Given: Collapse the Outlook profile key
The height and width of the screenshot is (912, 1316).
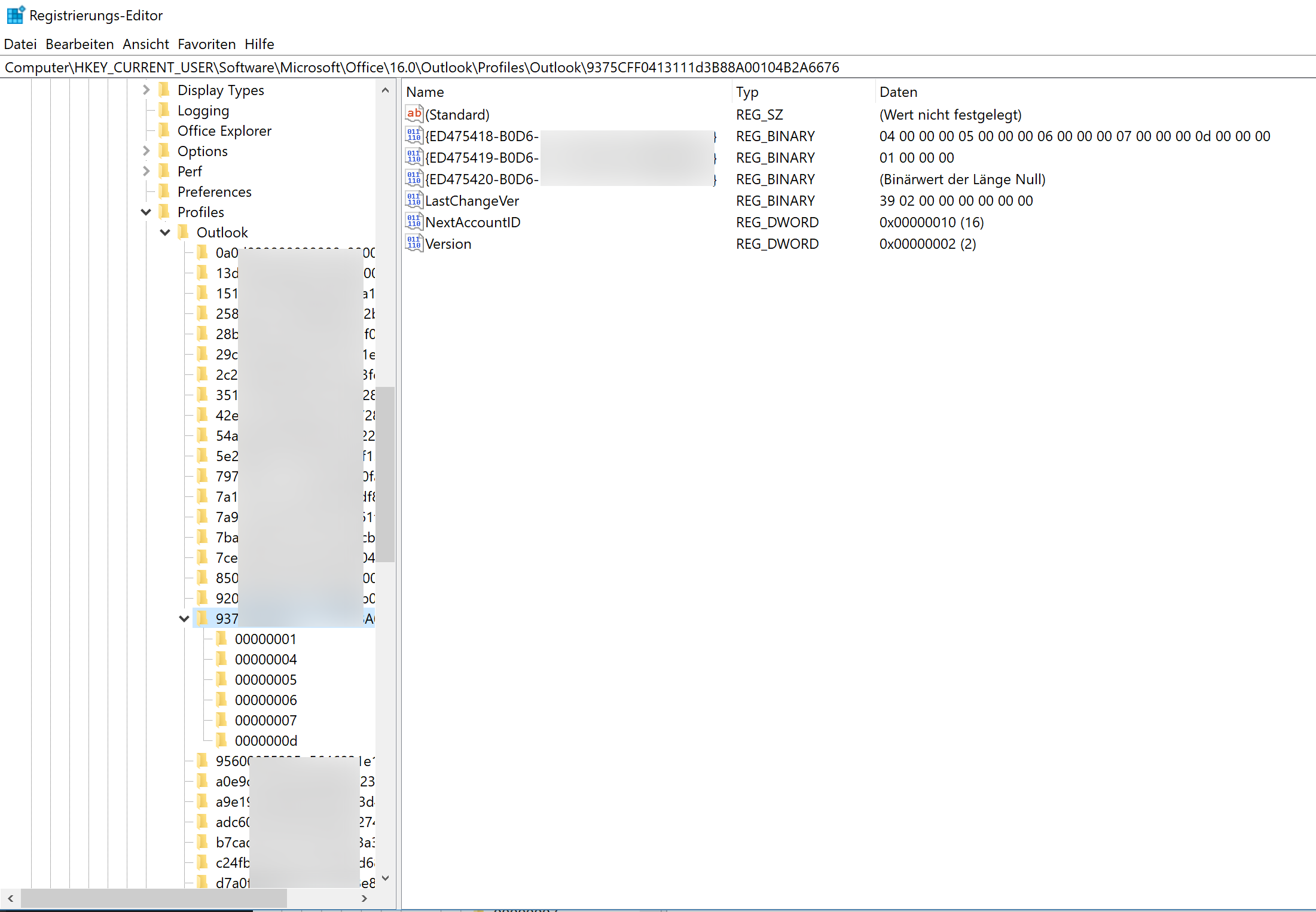Looking at the screenshot, I should (165, 232).
